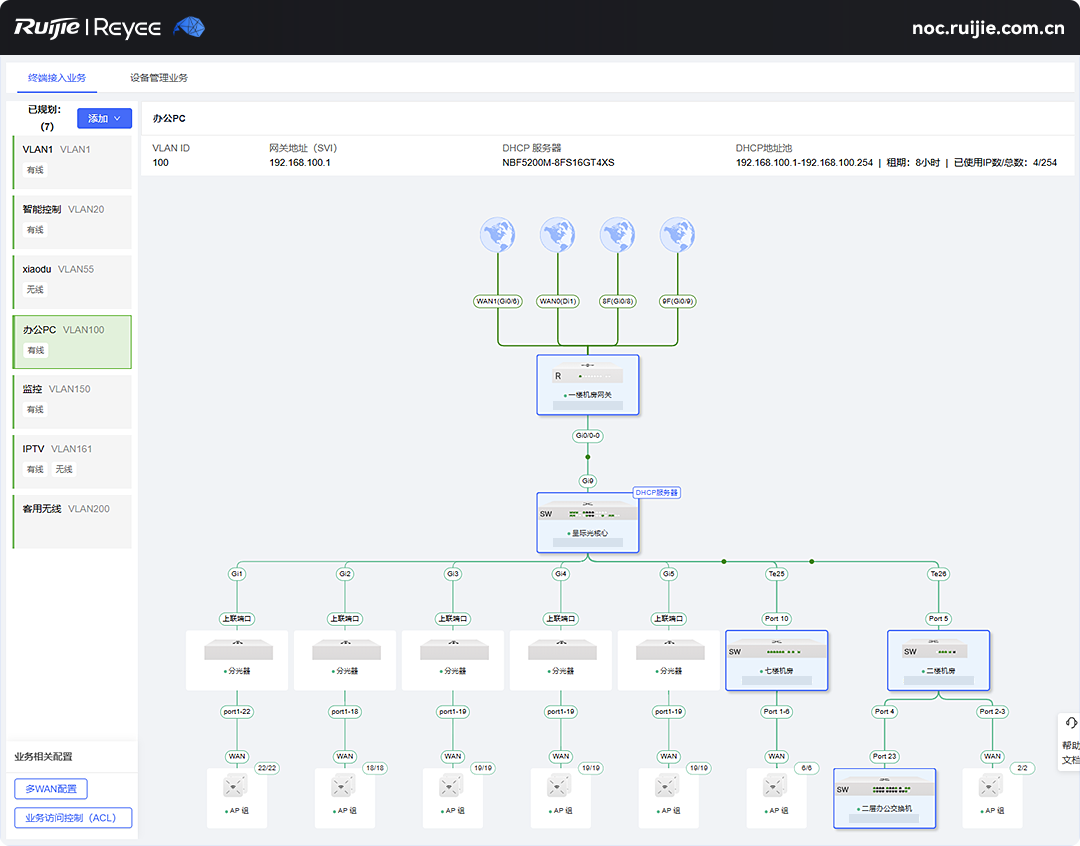Select the 一楼机房网关 router device
The image size is (1080, 846).
pyautogui.click(x=588, y=384)
